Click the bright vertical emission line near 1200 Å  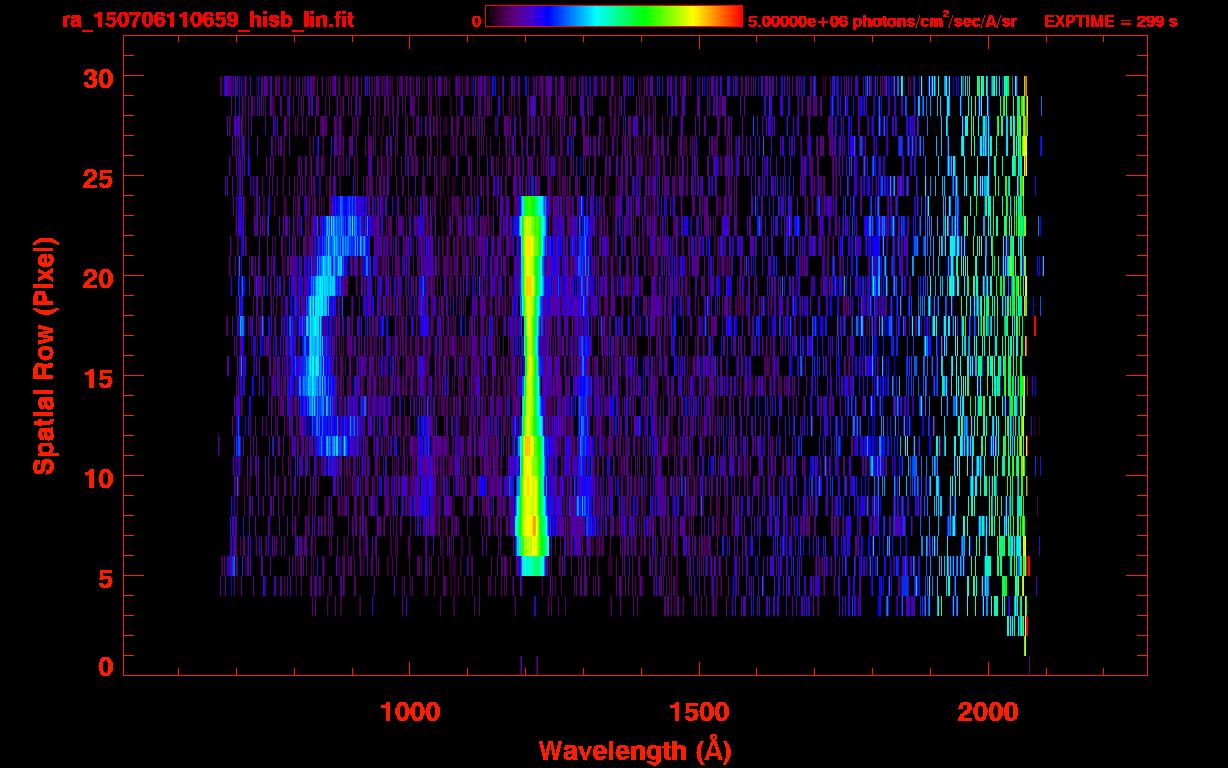531,380
